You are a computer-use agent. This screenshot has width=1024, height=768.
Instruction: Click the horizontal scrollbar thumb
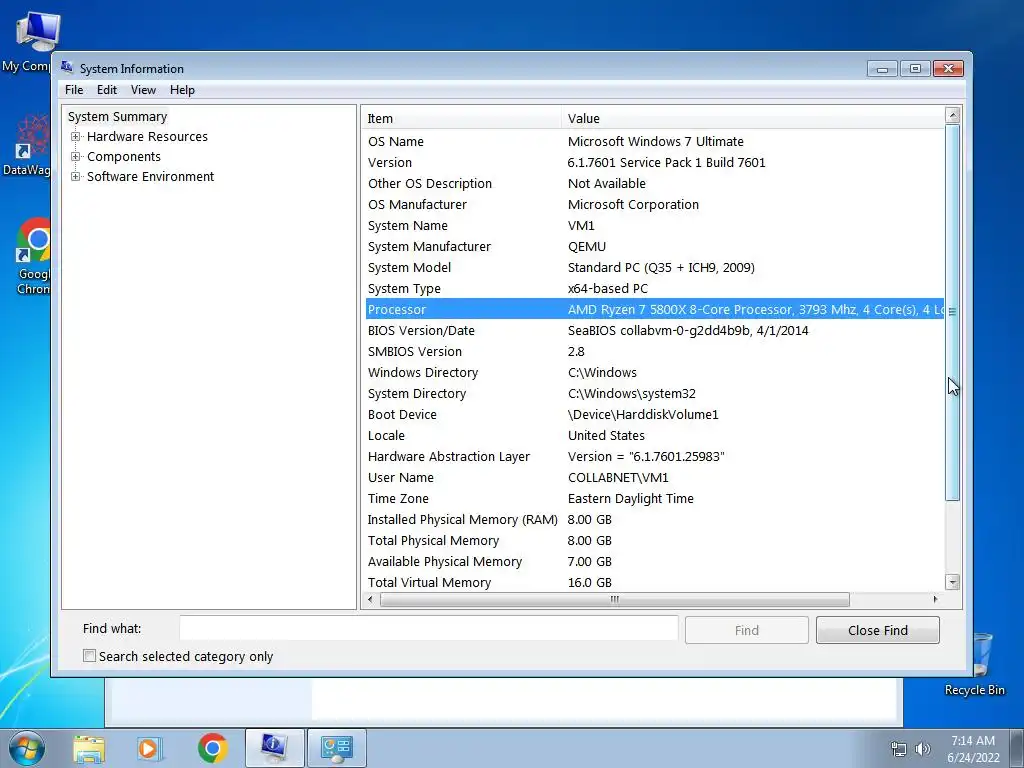tap(615, 599)
